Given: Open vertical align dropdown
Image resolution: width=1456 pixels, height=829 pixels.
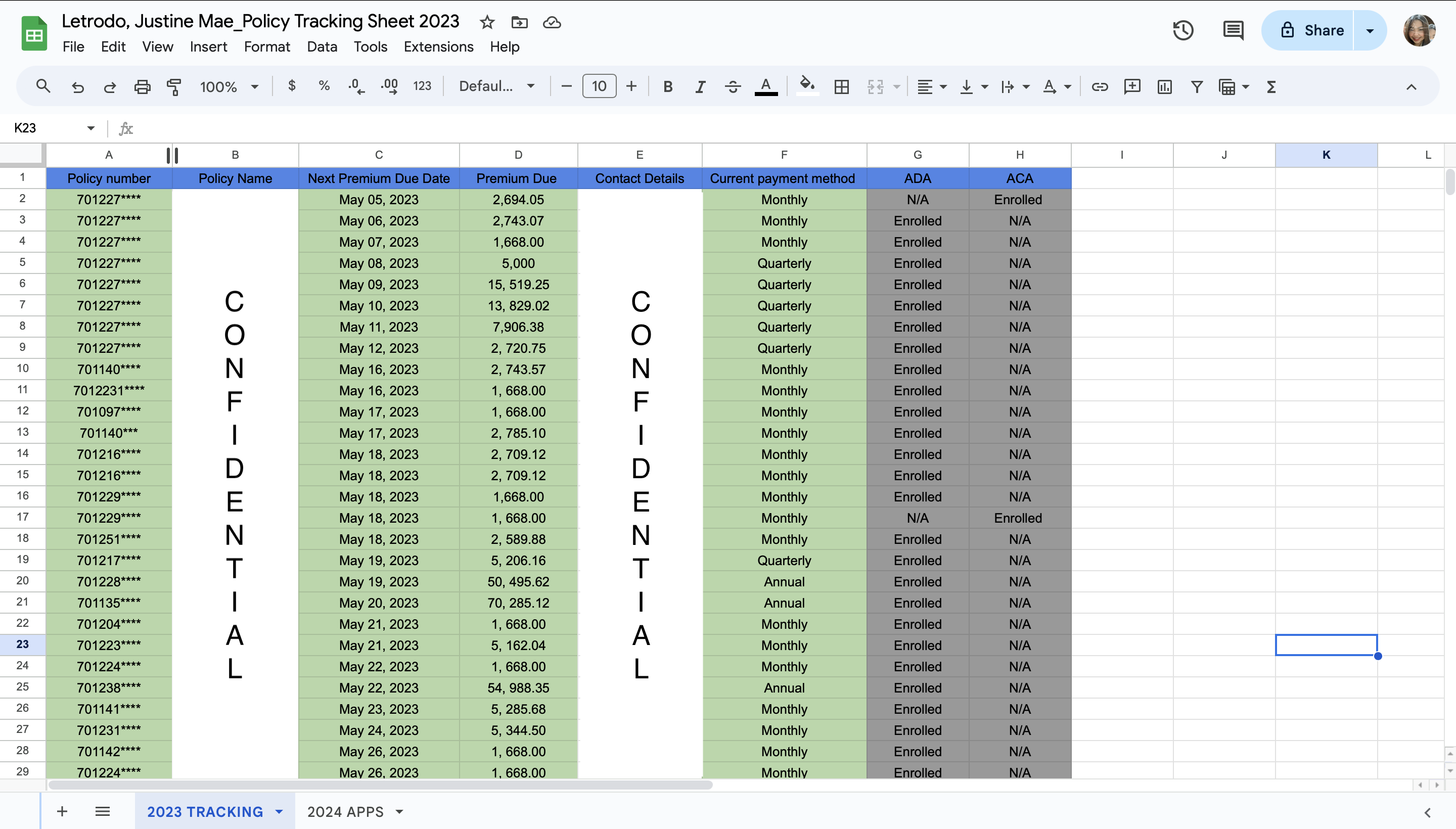Looking at the screenshot, I should [973, 86].
